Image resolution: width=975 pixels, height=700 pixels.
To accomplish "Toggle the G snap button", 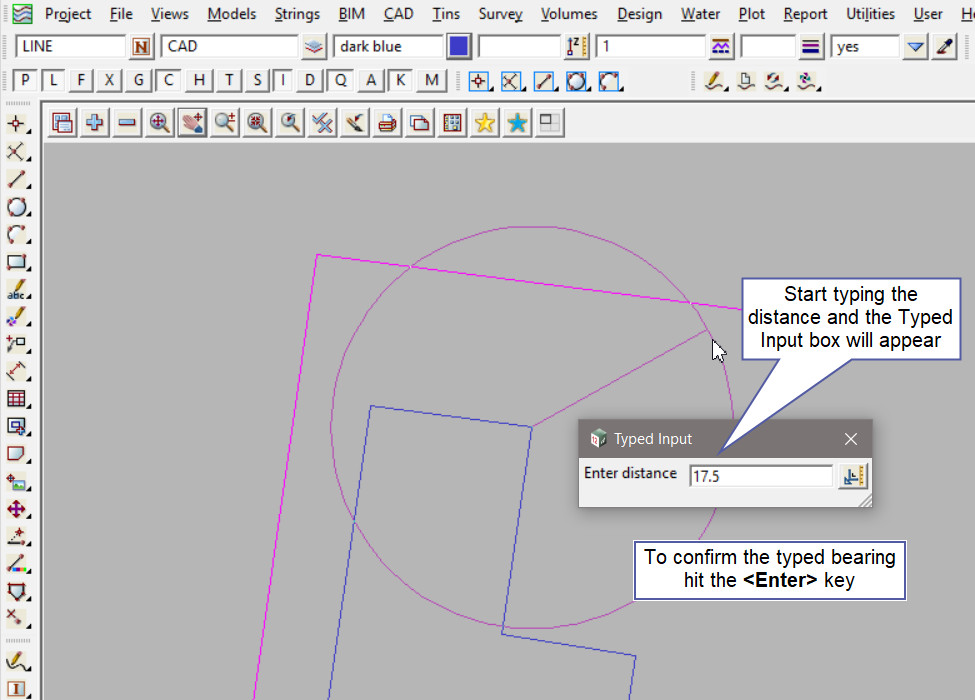I will (x=139, y=81).
